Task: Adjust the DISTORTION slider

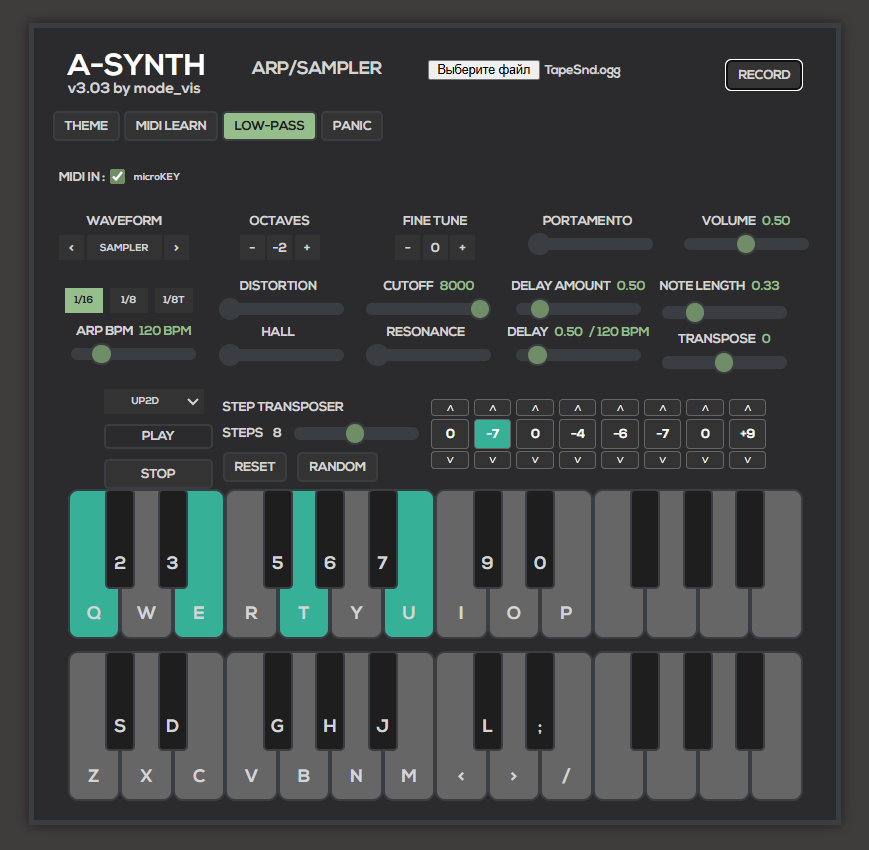Action: click(282, 309)
